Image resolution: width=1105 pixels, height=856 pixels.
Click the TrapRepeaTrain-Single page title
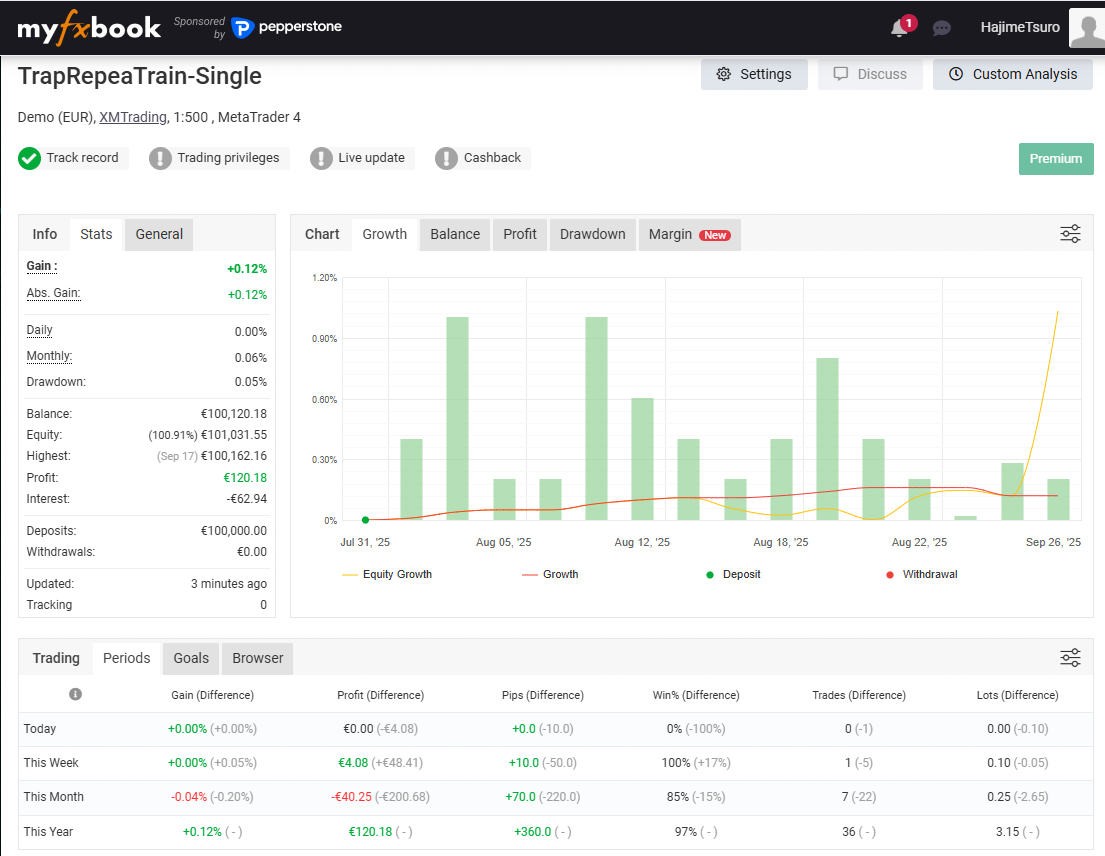coord(140,76)
